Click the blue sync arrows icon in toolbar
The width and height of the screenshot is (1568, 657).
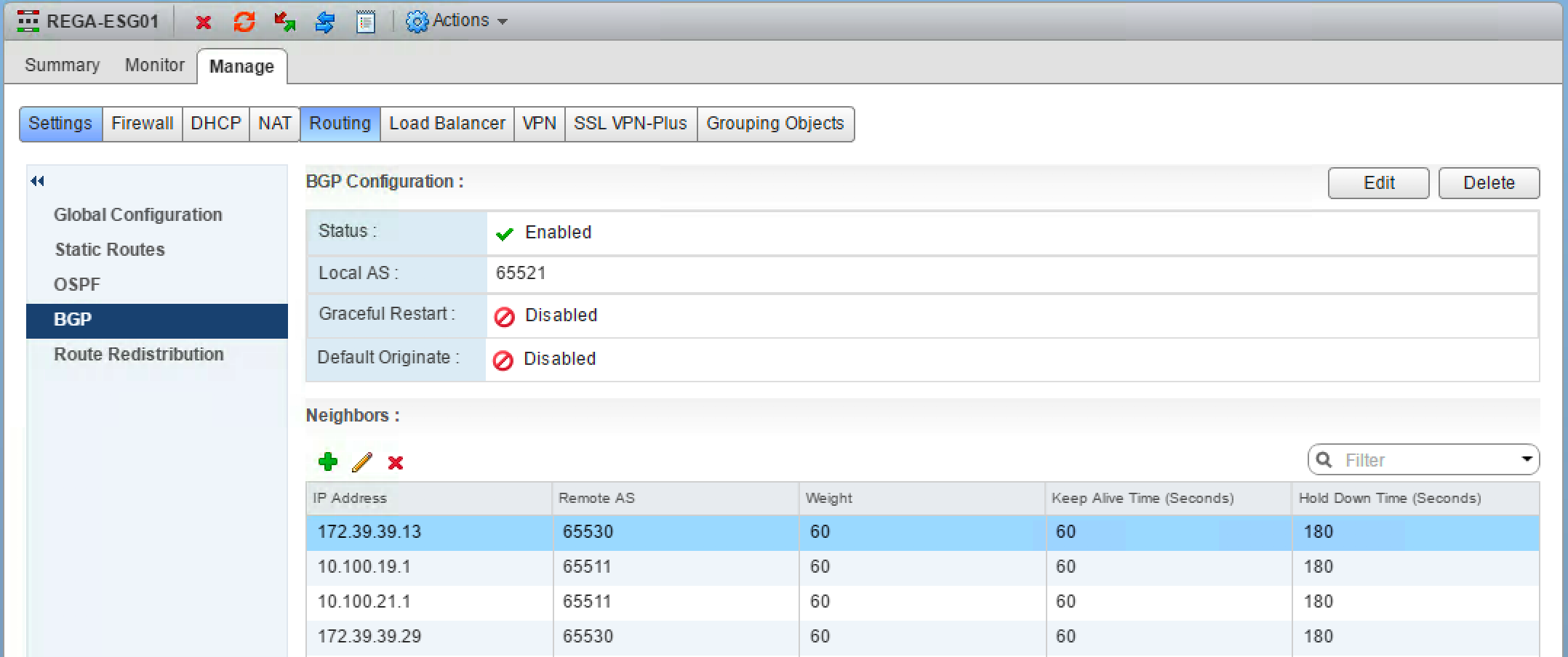coord(325,23)
